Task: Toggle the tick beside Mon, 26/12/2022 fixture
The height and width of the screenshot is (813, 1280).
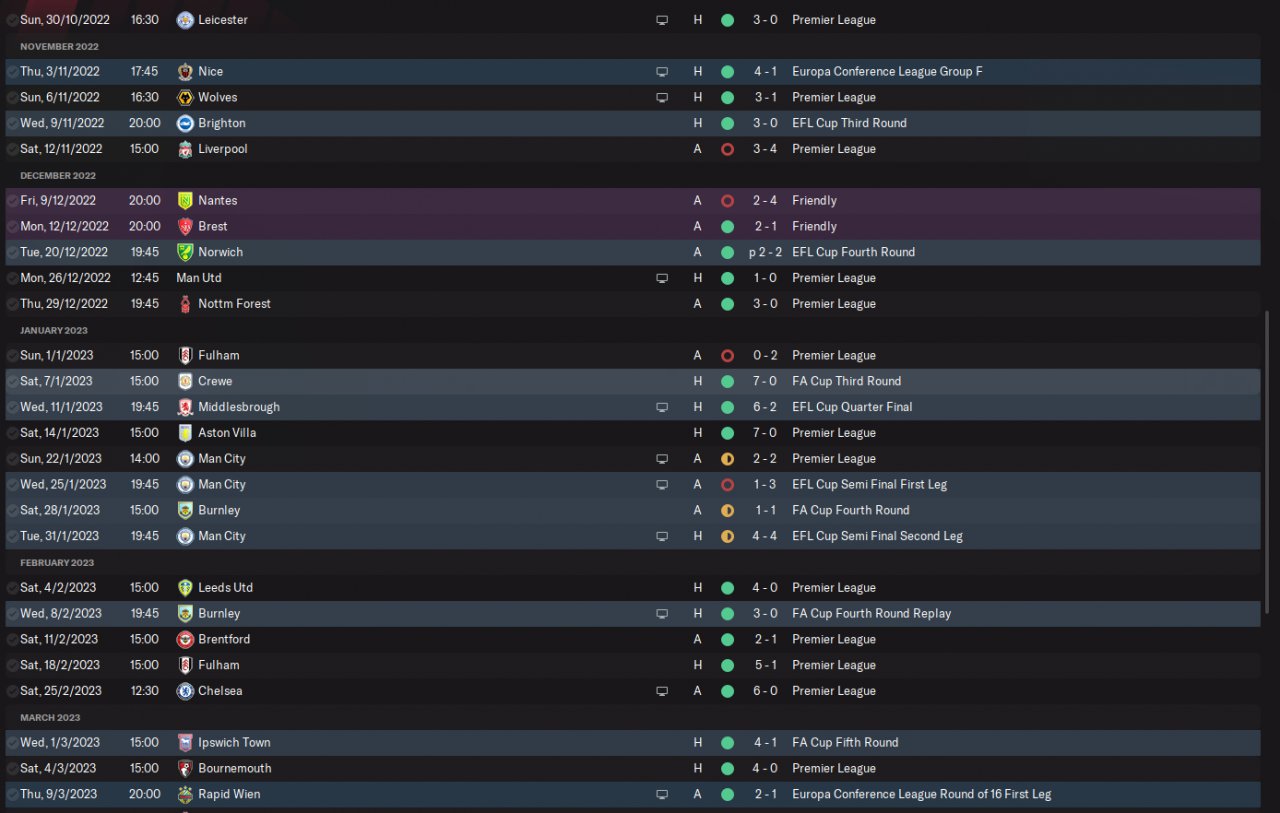Action: pos(12,278)
